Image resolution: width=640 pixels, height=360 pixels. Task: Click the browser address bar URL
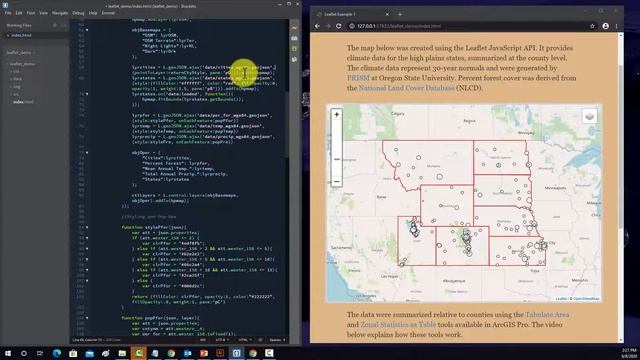click(x=399, y=26)
